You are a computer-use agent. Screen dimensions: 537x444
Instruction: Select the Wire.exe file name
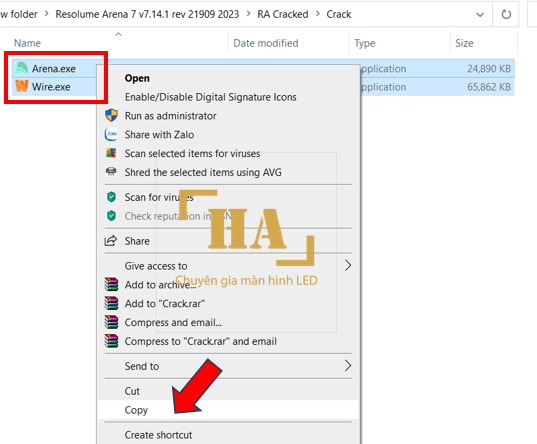click(51, 87)
